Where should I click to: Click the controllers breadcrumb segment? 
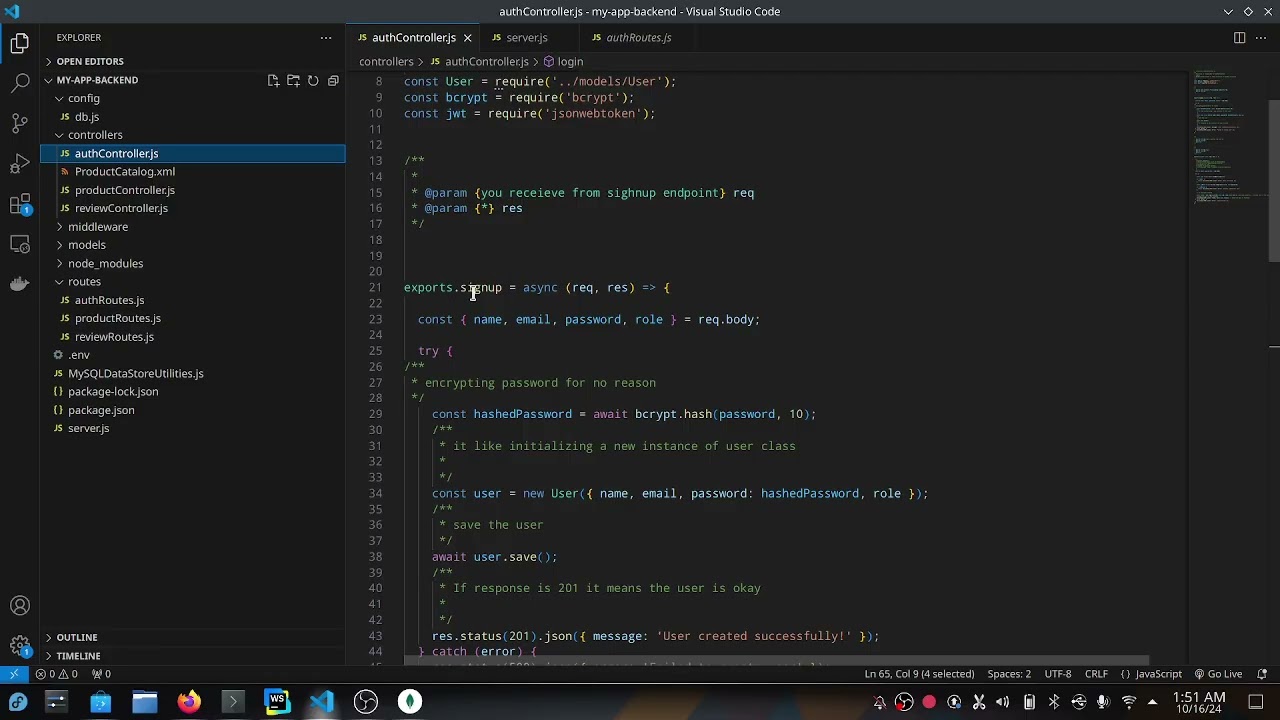386,62
